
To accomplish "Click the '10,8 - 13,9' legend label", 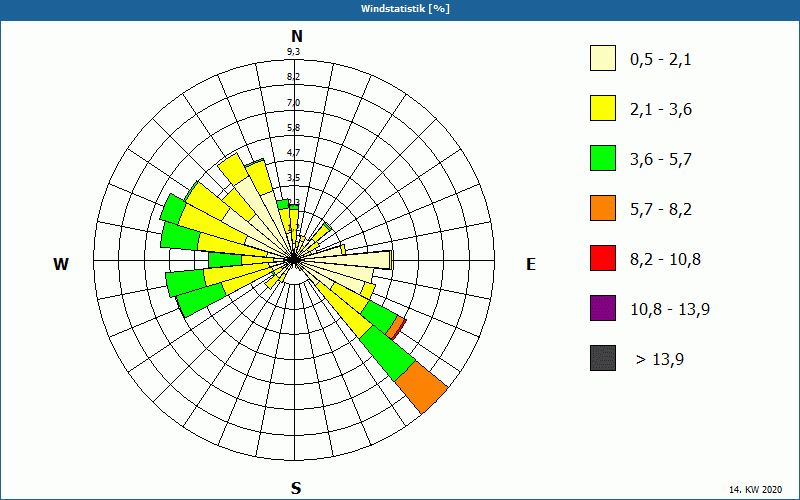I will pyautogui.click(x=670, y=310).
